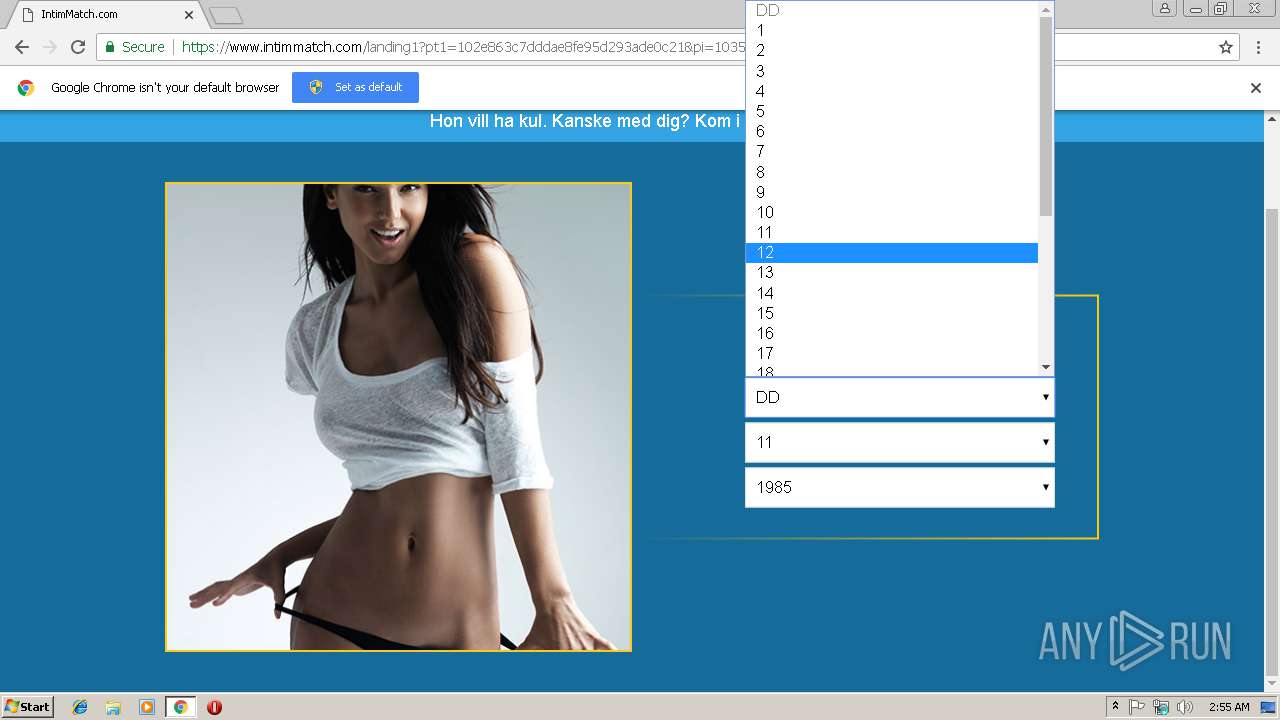Viewport: 1280px width, 720px height.
Task: View site security info via Secure padlock
Action: (x=135, y=47)
